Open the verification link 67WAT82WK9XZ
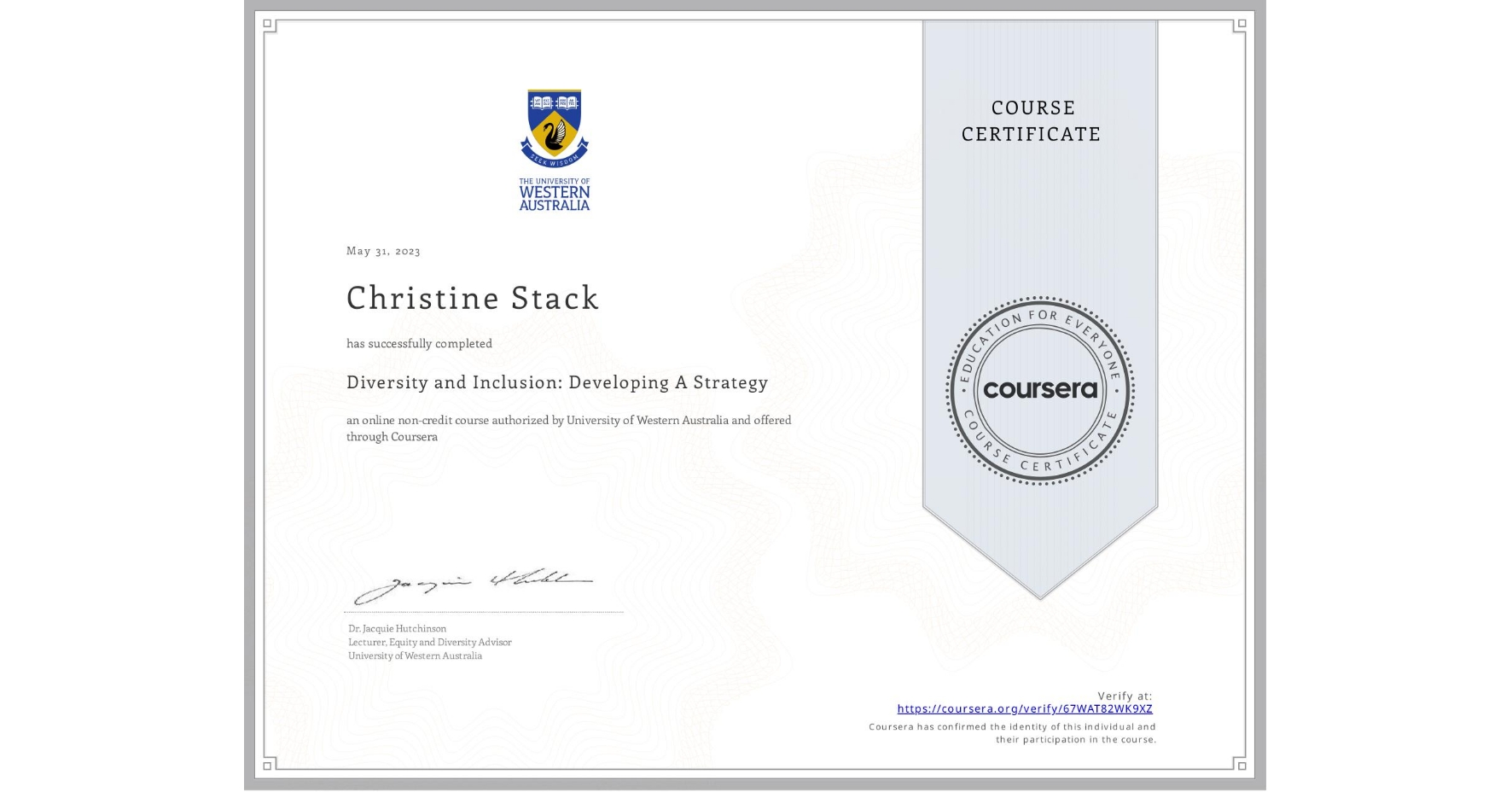The image size is (1512, 792). pyautogui.click(x=1025, y=708)
